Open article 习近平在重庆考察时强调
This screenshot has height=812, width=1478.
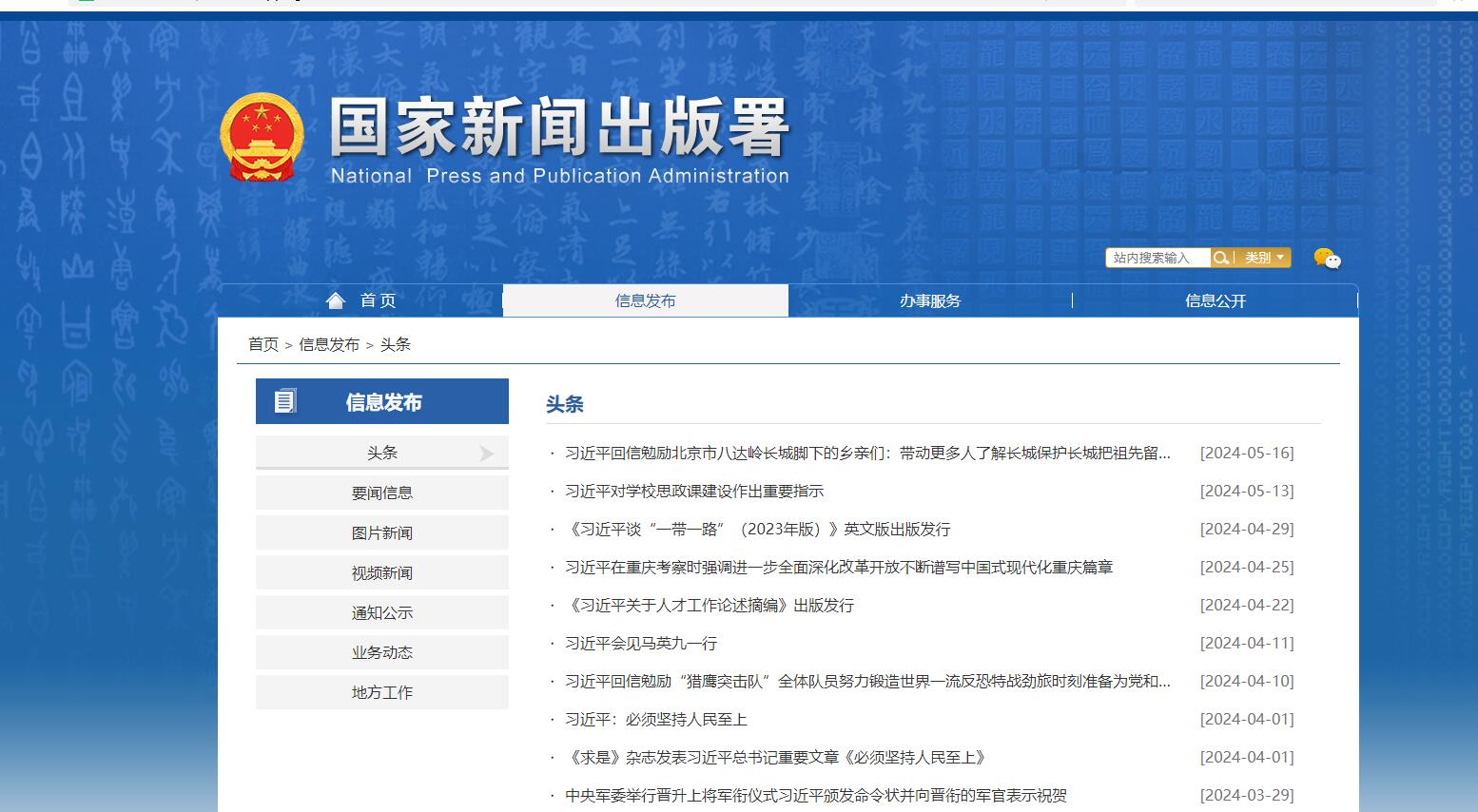click(x=839, y=567)
